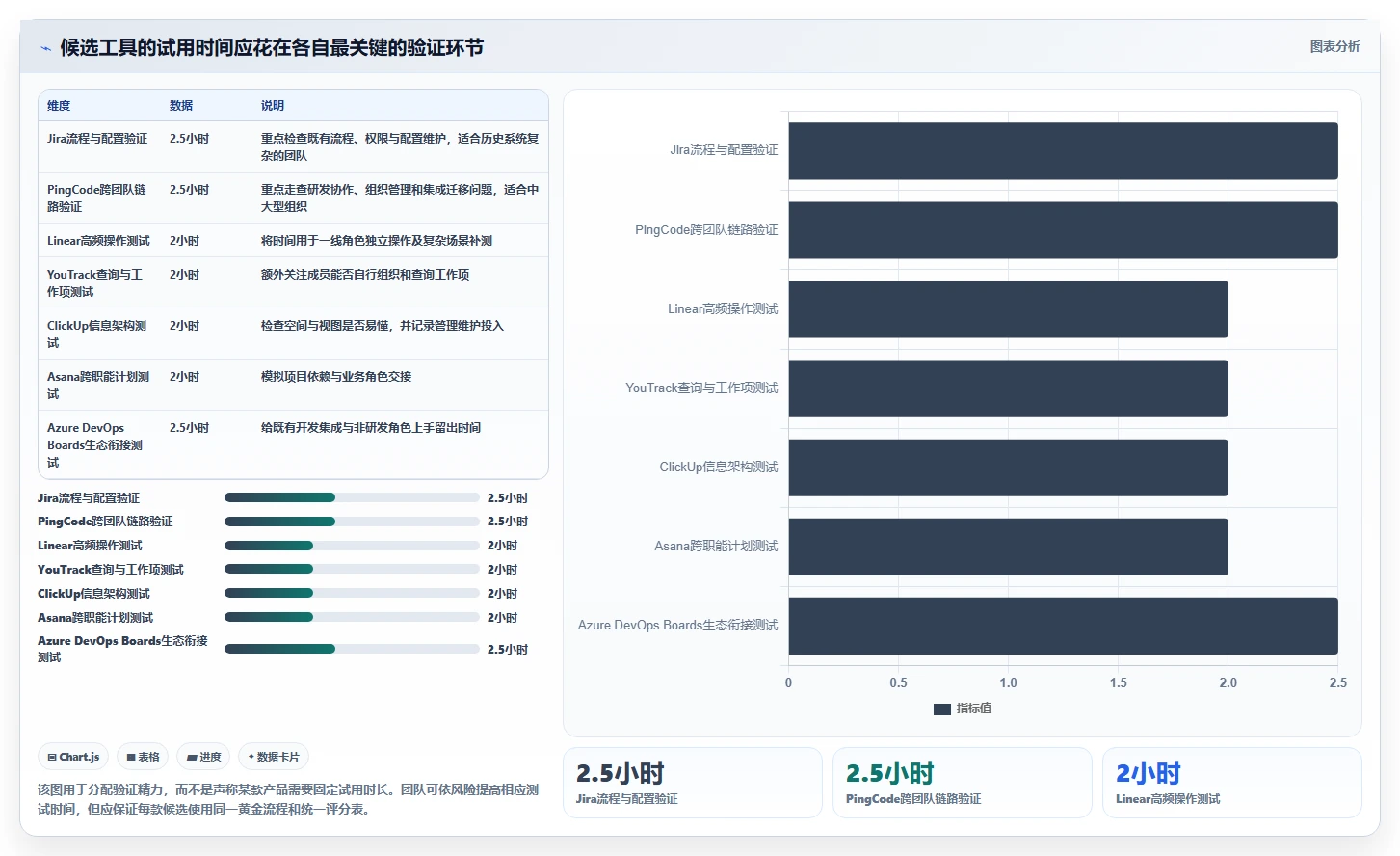Click the ClickUp信息架构测试 progress bar
The image size is (1400, 856).
pos(352,593)
